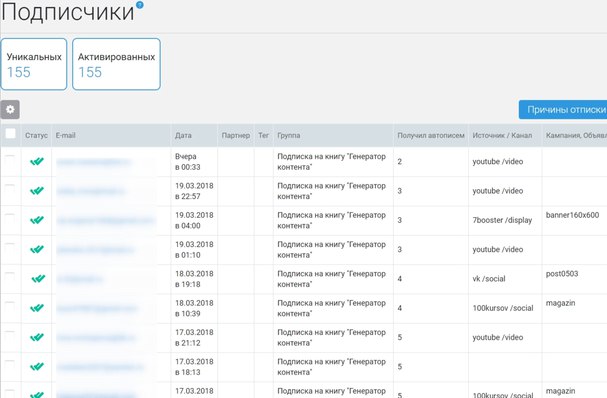The width and height of the screenshot is (607, 398).
Task: Sort by the Дата column header
Action: coord(183,136)
